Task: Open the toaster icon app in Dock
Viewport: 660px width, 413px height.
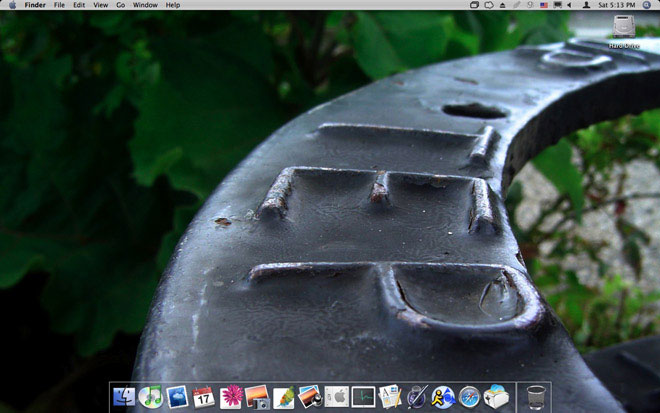Action: tap(496, 397)
